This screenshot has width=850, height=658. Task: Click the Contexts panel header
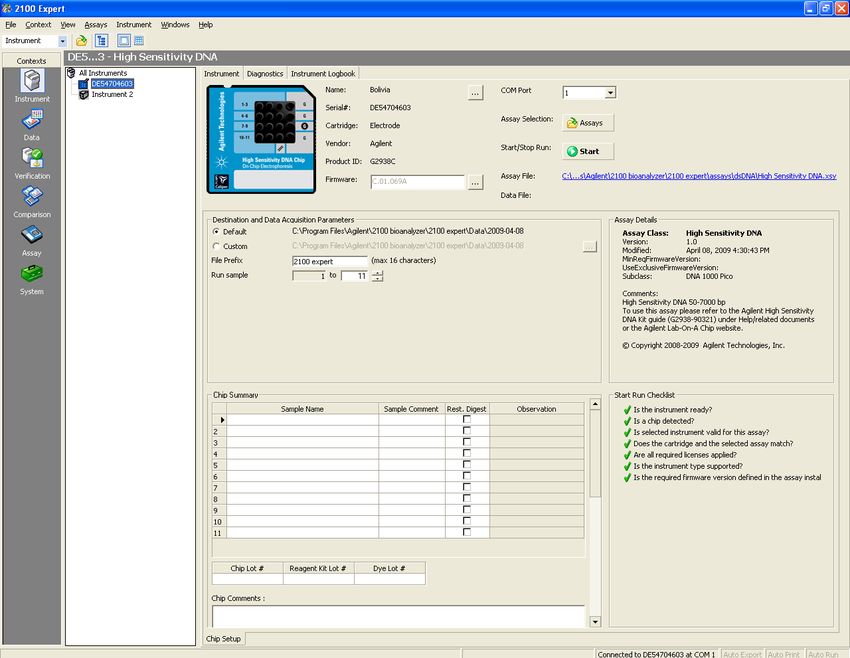(31, 61)
